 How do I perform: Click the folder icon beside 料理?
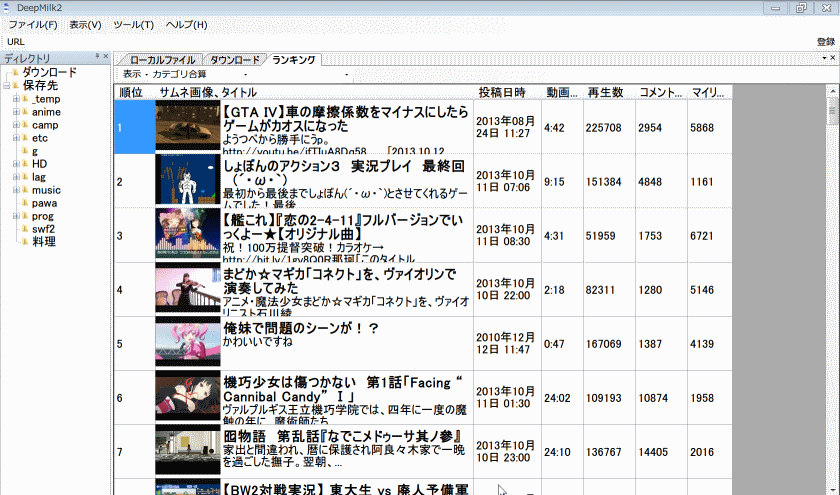tap(25, 242)
